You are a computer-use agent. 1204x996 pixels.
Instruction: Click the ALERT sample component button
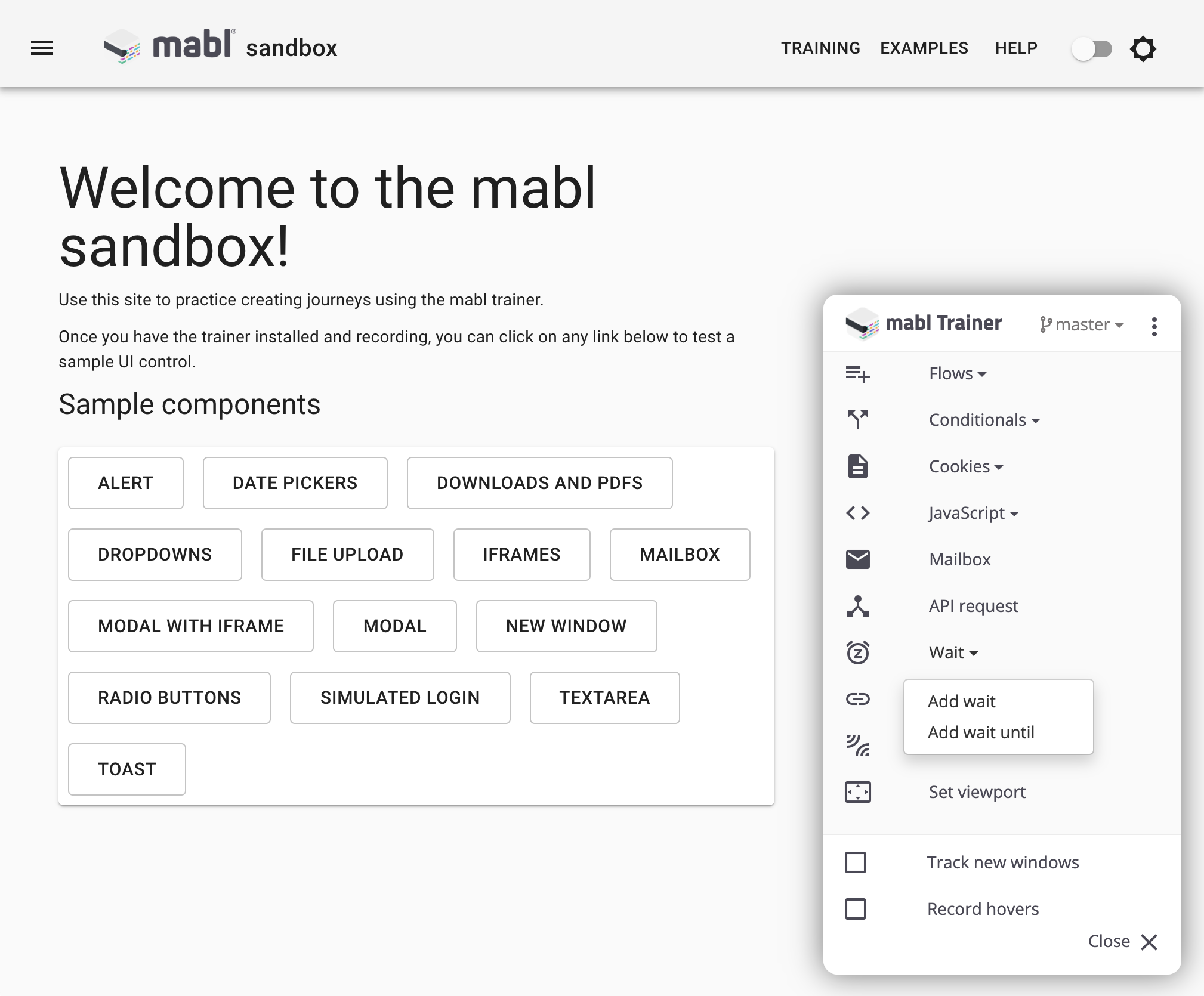(x=126, y=483)
